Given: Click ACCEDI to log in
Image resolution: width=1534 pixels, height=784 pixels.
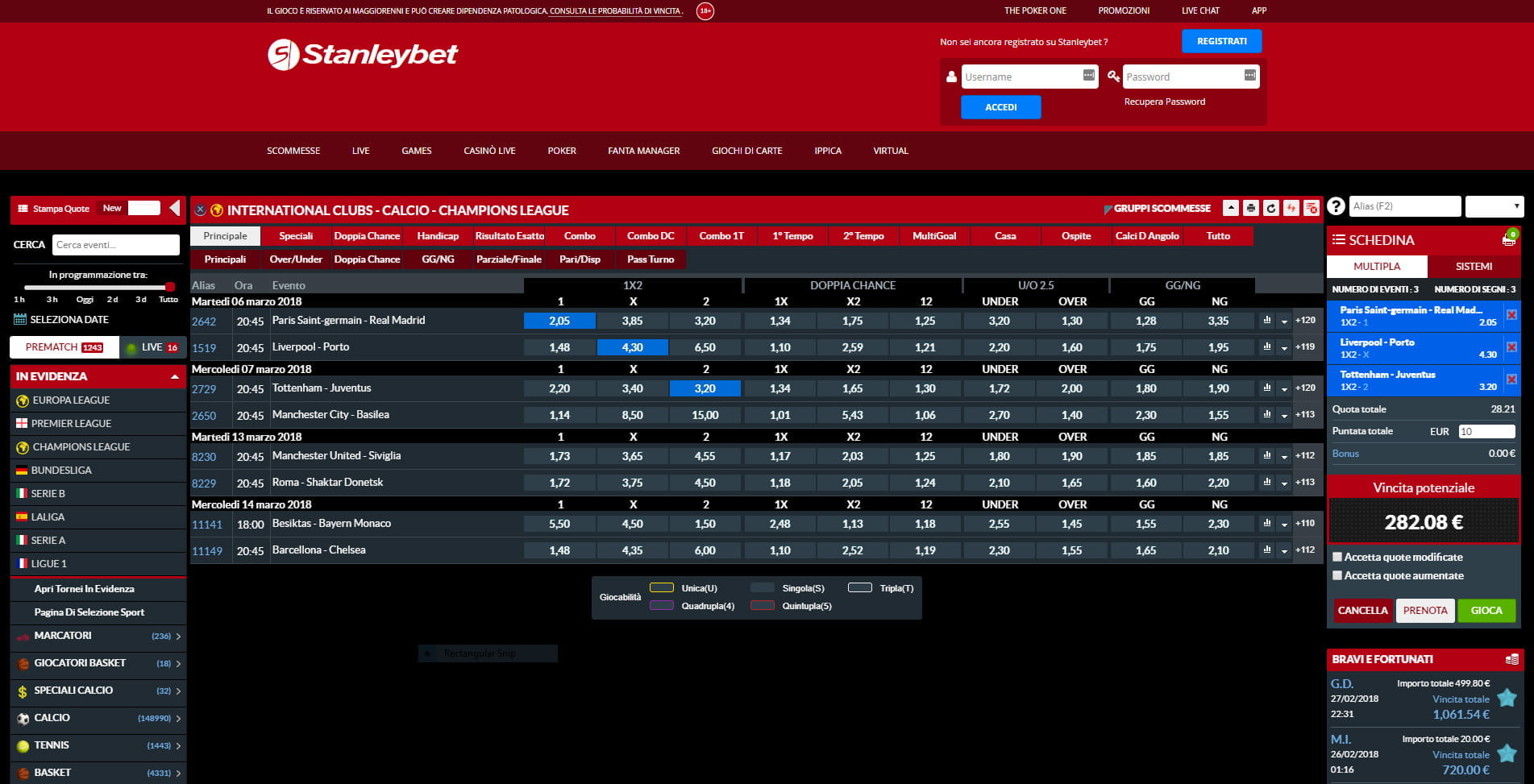Looking at the screenshot, I should click(x=1000, y=106).
